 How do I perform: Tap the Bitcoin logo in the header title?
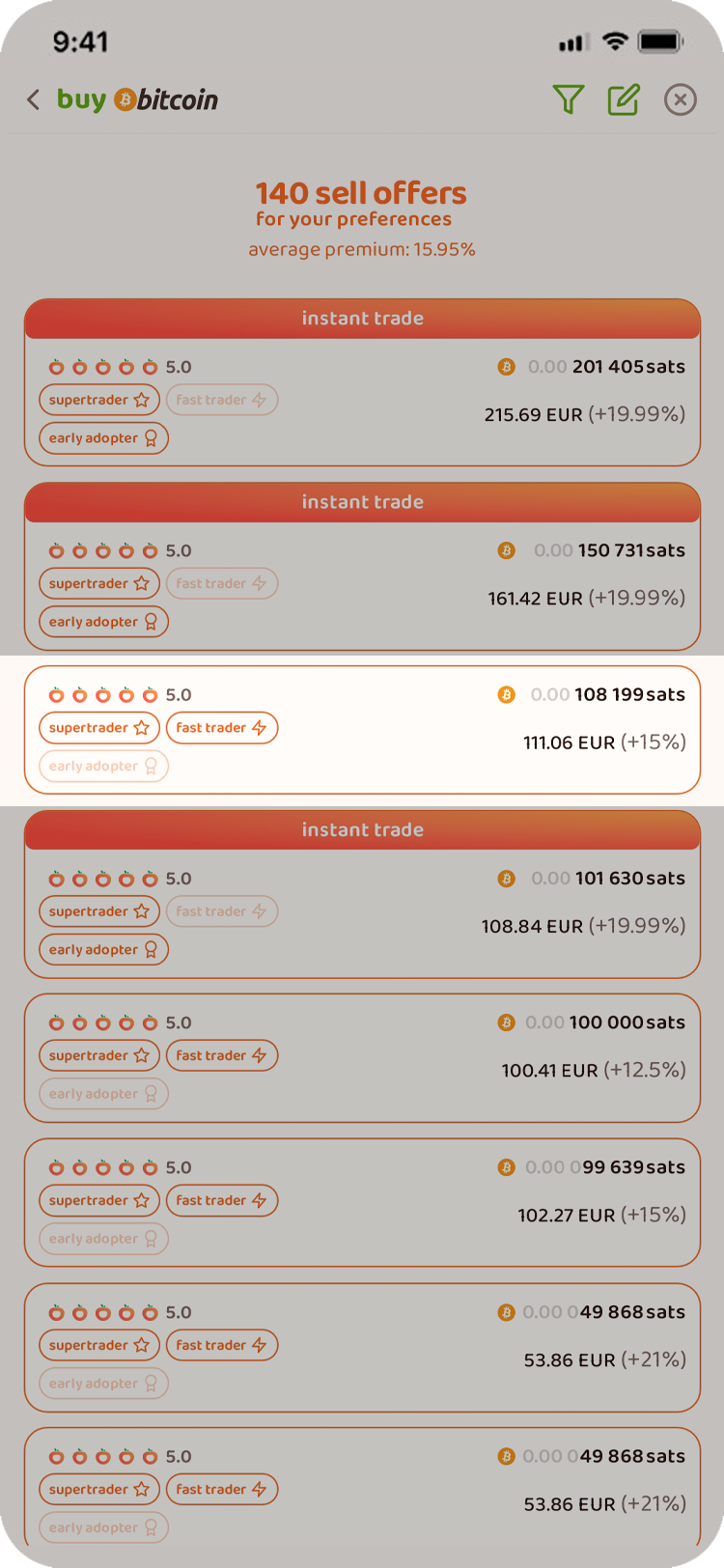(x=125, y=99)
